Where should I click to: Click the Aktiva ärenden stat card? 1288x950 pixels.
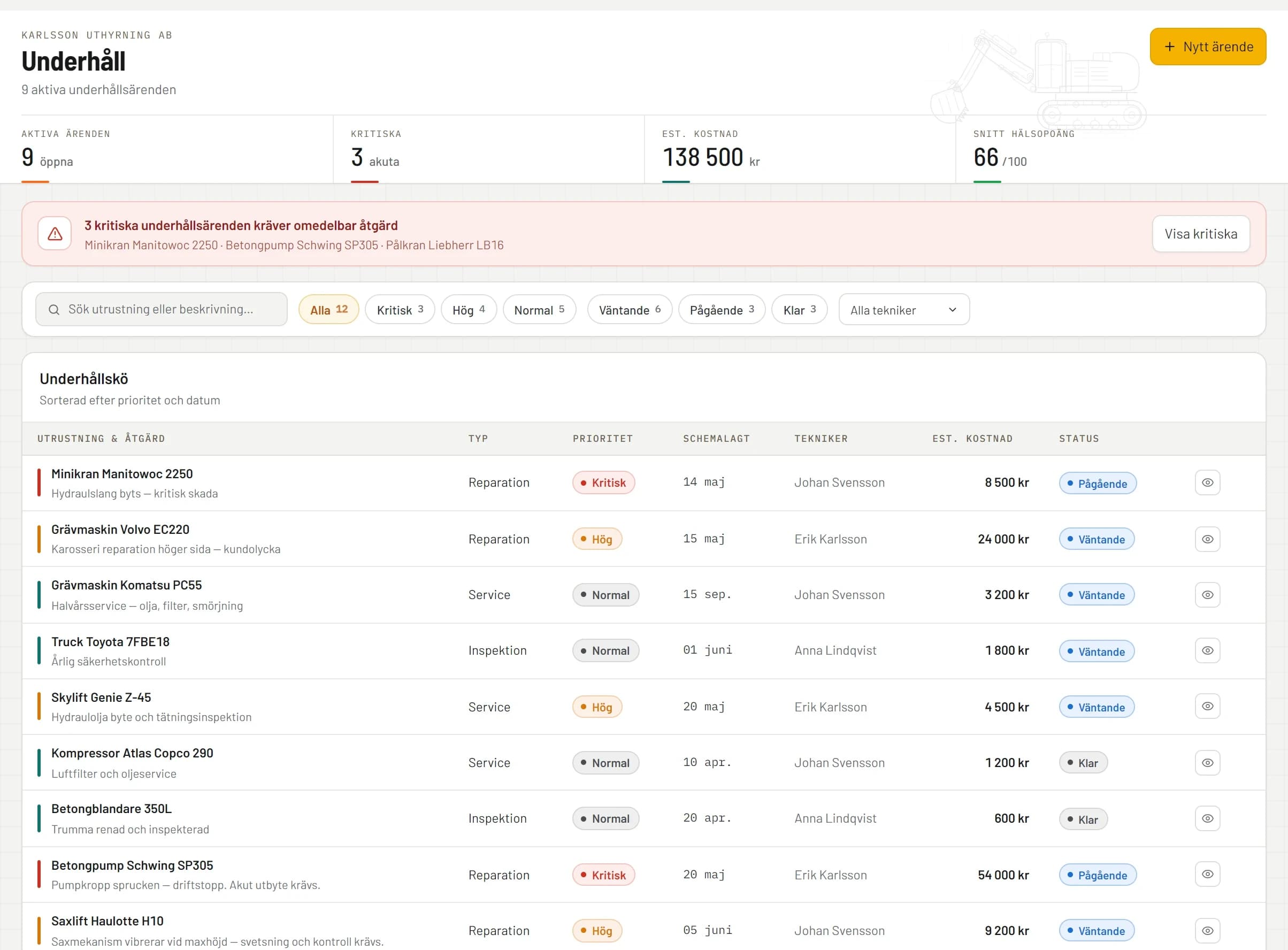coord(177,149)
